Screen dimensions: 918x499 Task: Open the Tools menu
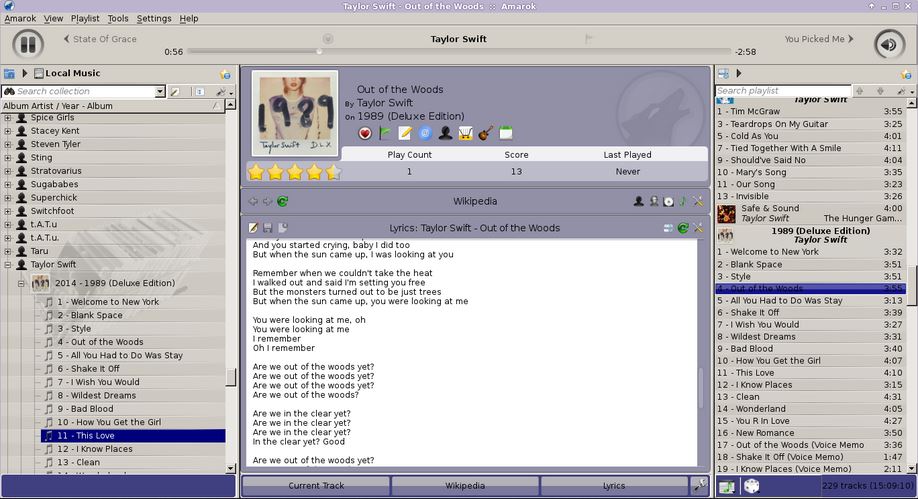[x=118, y=18]
